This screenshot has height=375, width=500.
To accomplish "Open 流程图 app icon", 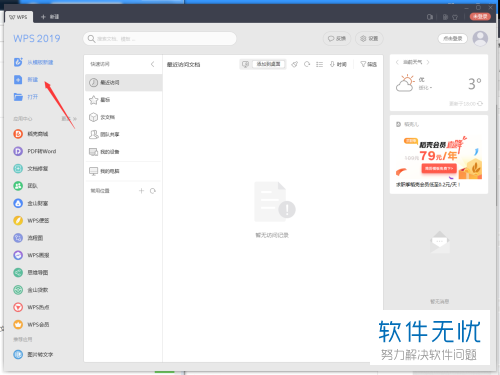I will (18, 238).
